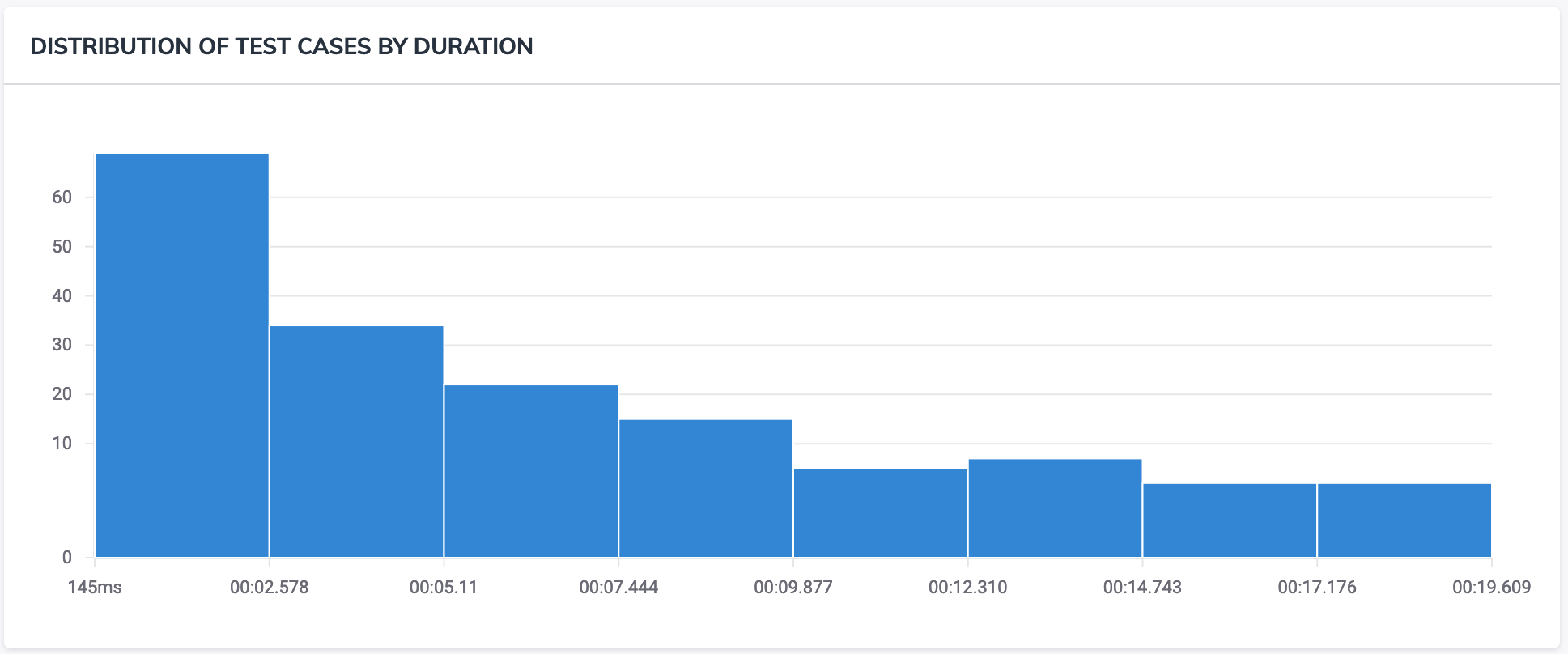Click the 00:07.444 x-axis label
1568x654 pixels.
618,588
